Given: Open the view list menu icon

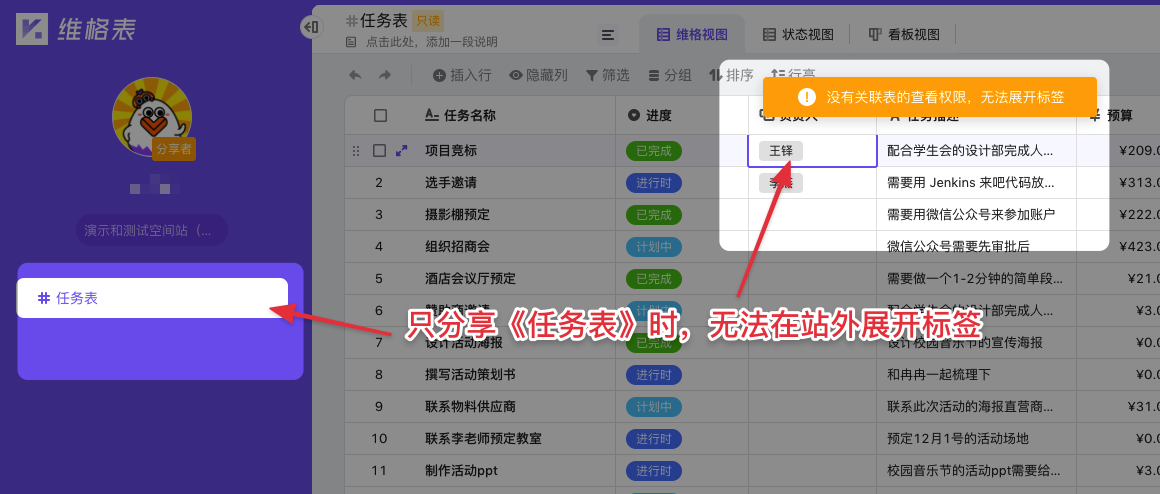Looking at the screenshot, I should (x=607, y=35).
